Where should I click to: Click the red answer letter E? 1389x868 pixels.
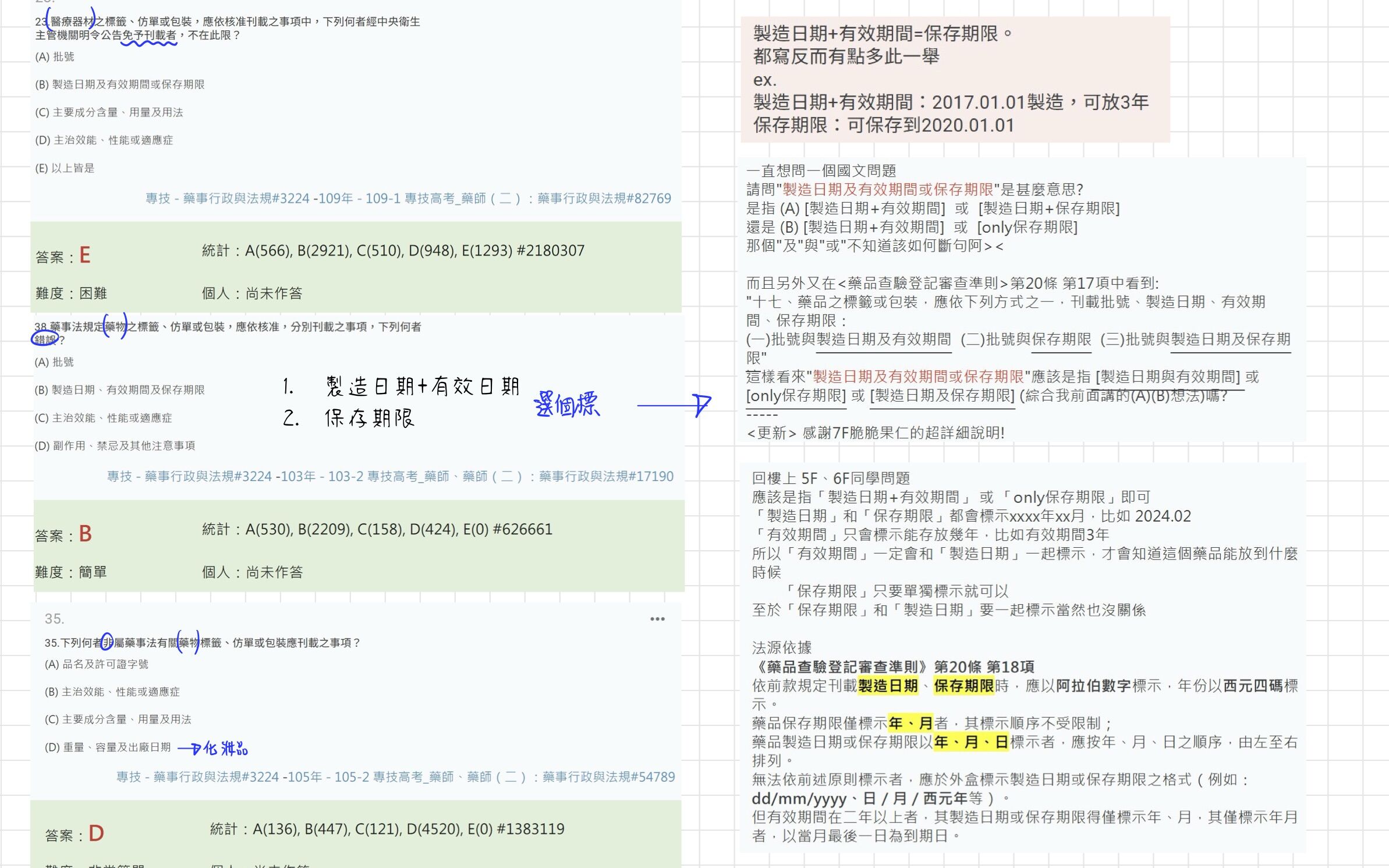coord(85,255)
